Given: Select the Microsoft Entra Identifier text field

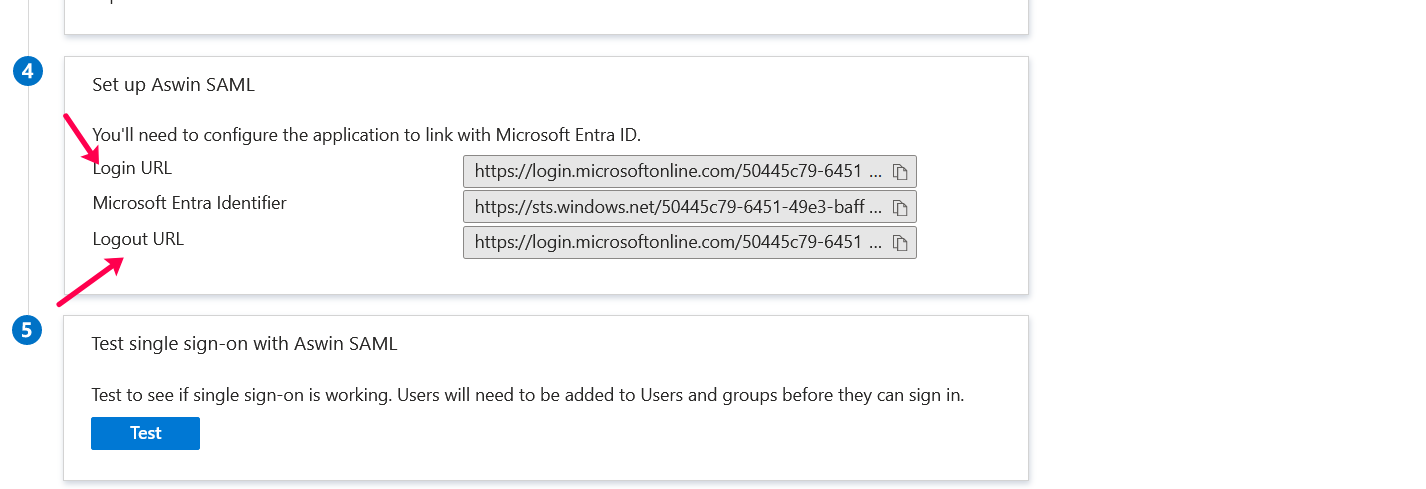Looking at the screenshot, I should pos(676,208).
